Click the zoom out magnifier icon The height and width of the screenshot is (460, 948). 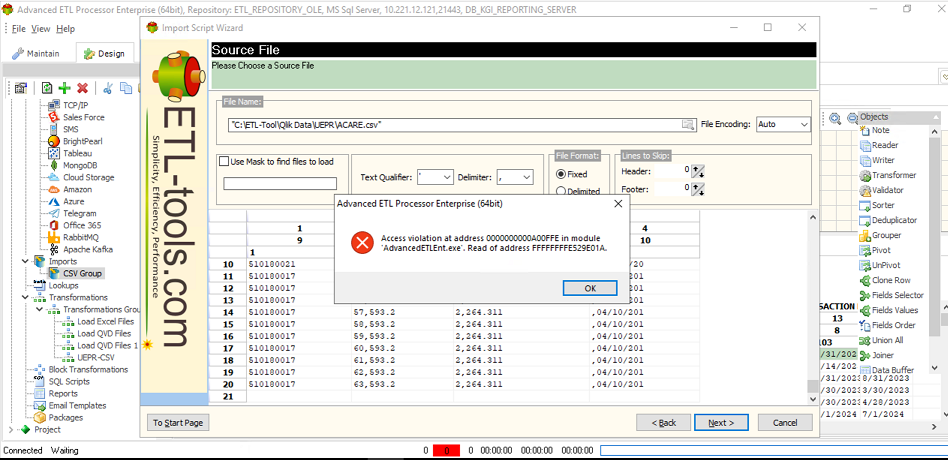pyautogui.click(x=851, y=119)
